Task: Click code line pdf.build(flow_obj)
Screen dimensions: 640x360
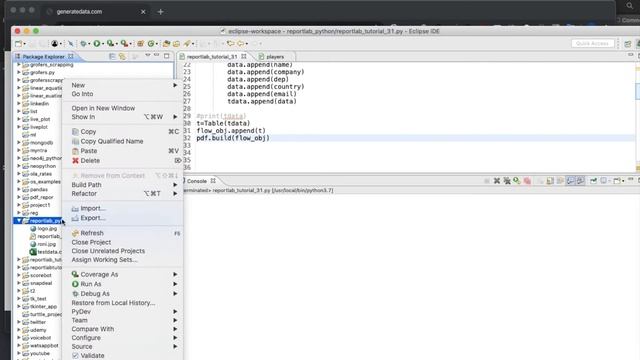Action: pos(233,138)
